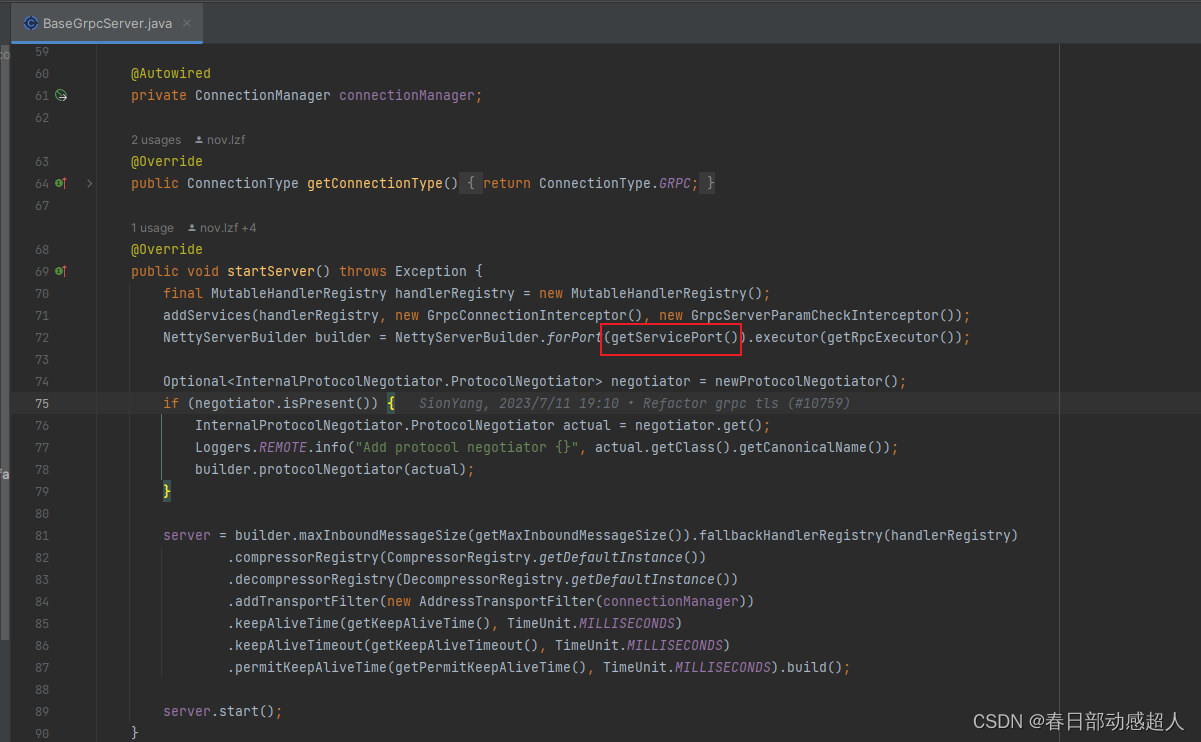Click GrpcConnectionInterceptor() on line 71
This screenshot has height=742, width=1201.
[535, 316]
